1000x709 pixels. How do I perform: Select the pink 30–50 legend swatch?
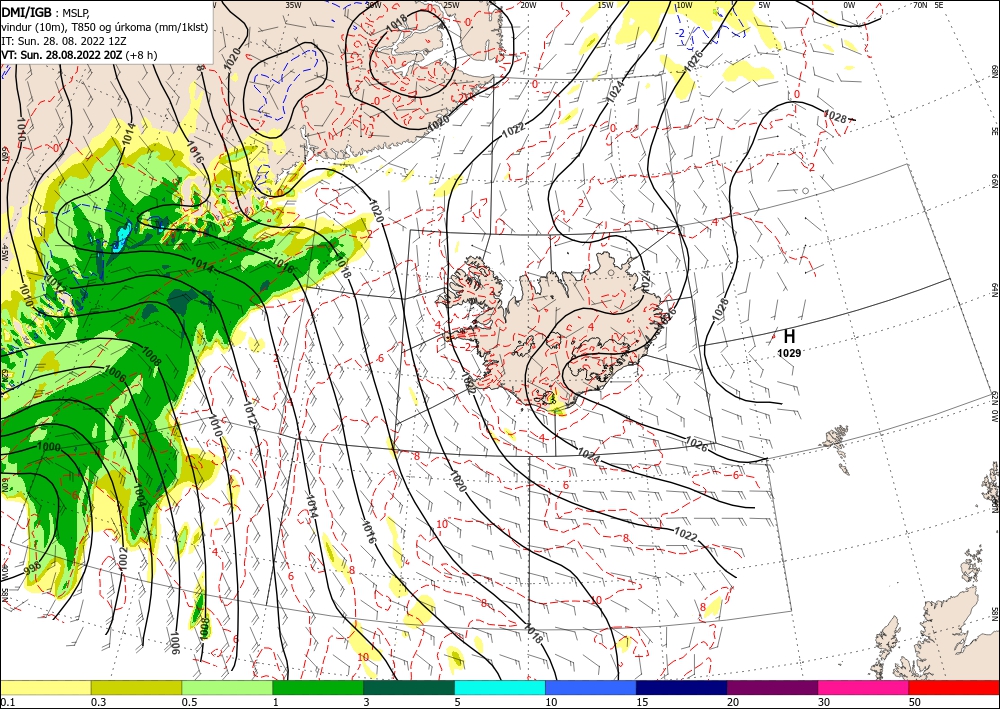pyautogui.click(x=864, y=687)
